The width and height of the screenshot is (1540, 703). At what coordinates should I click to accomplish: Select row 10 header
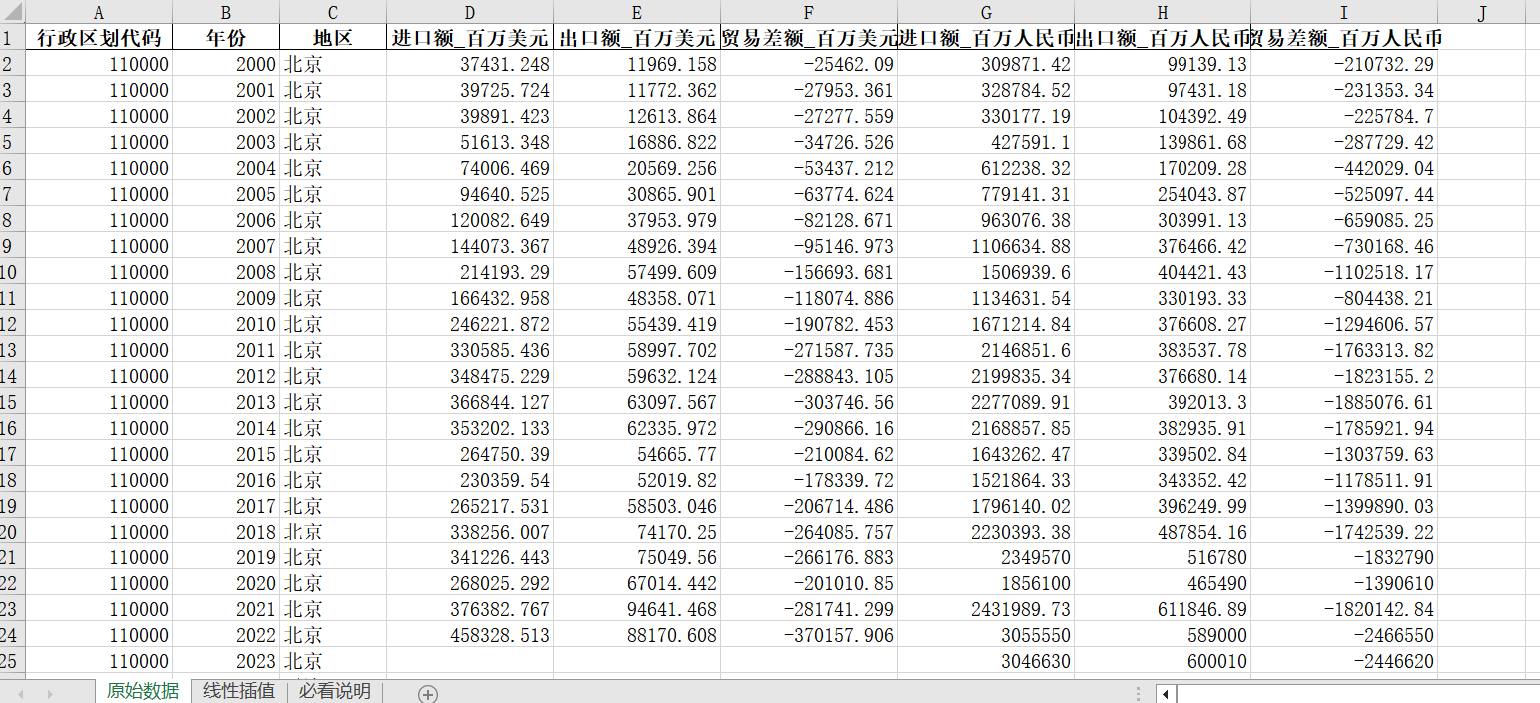(12, 272)
